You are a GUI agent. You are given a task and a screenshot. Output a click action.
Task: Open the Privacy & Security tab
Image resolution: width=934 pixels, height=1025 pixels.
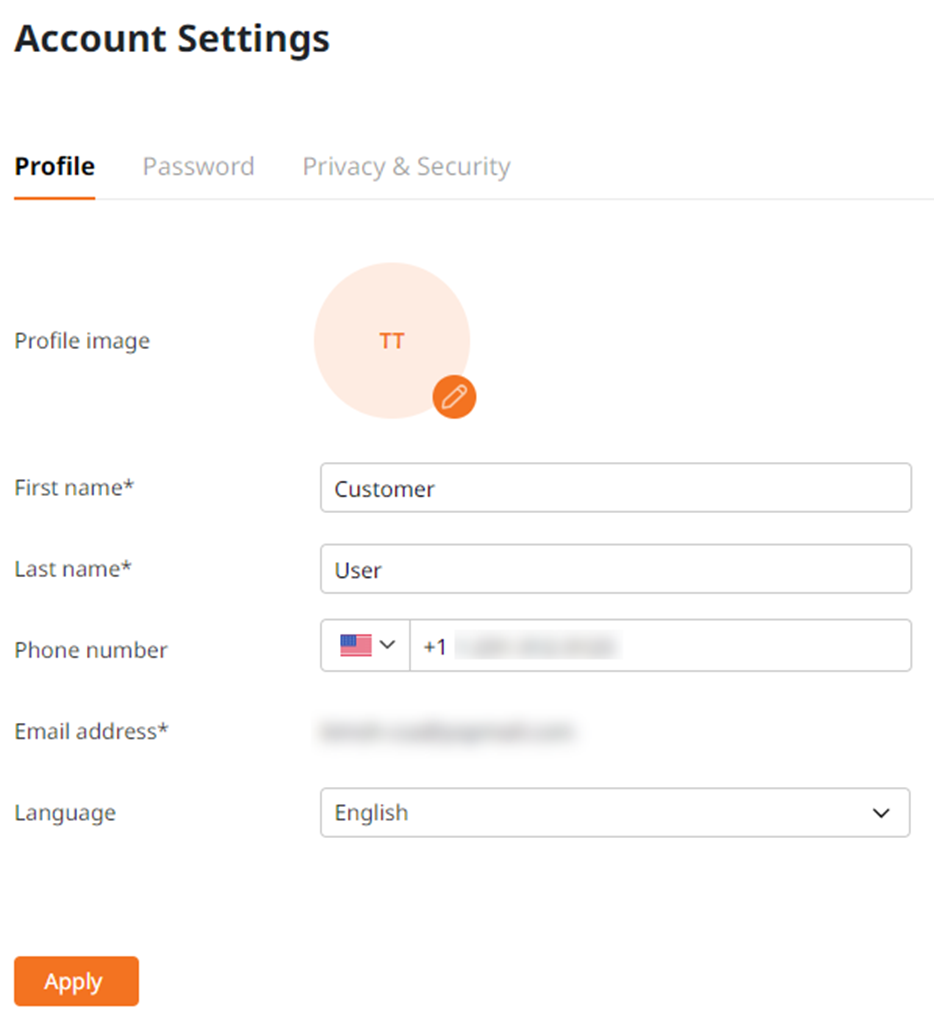pos(406,167)
